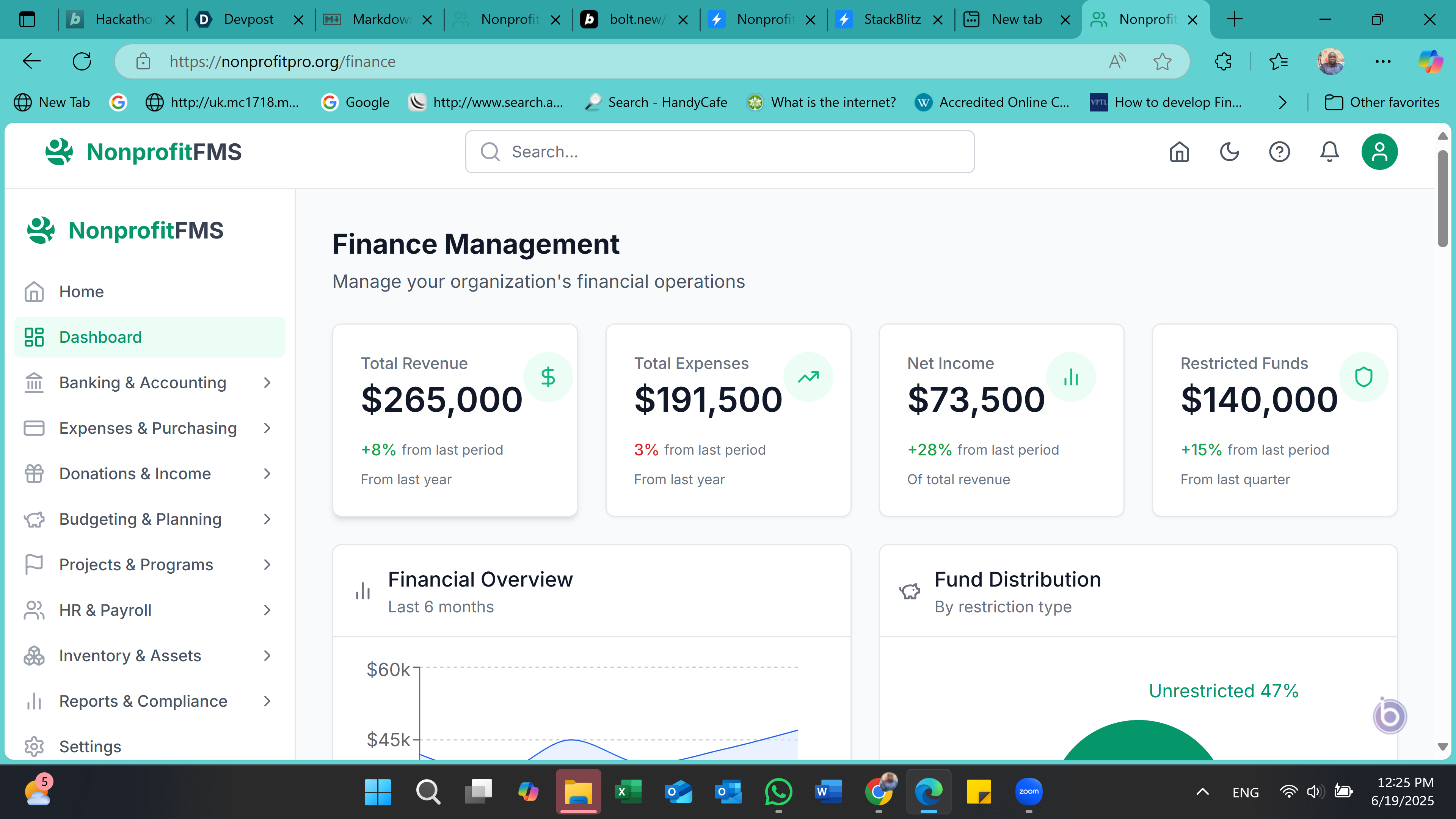The height and width of the screenshot is (819, 1456).
Task: Expand Inventory & Assets chevron
Action: pyautogui.click(x=267, y=656)
